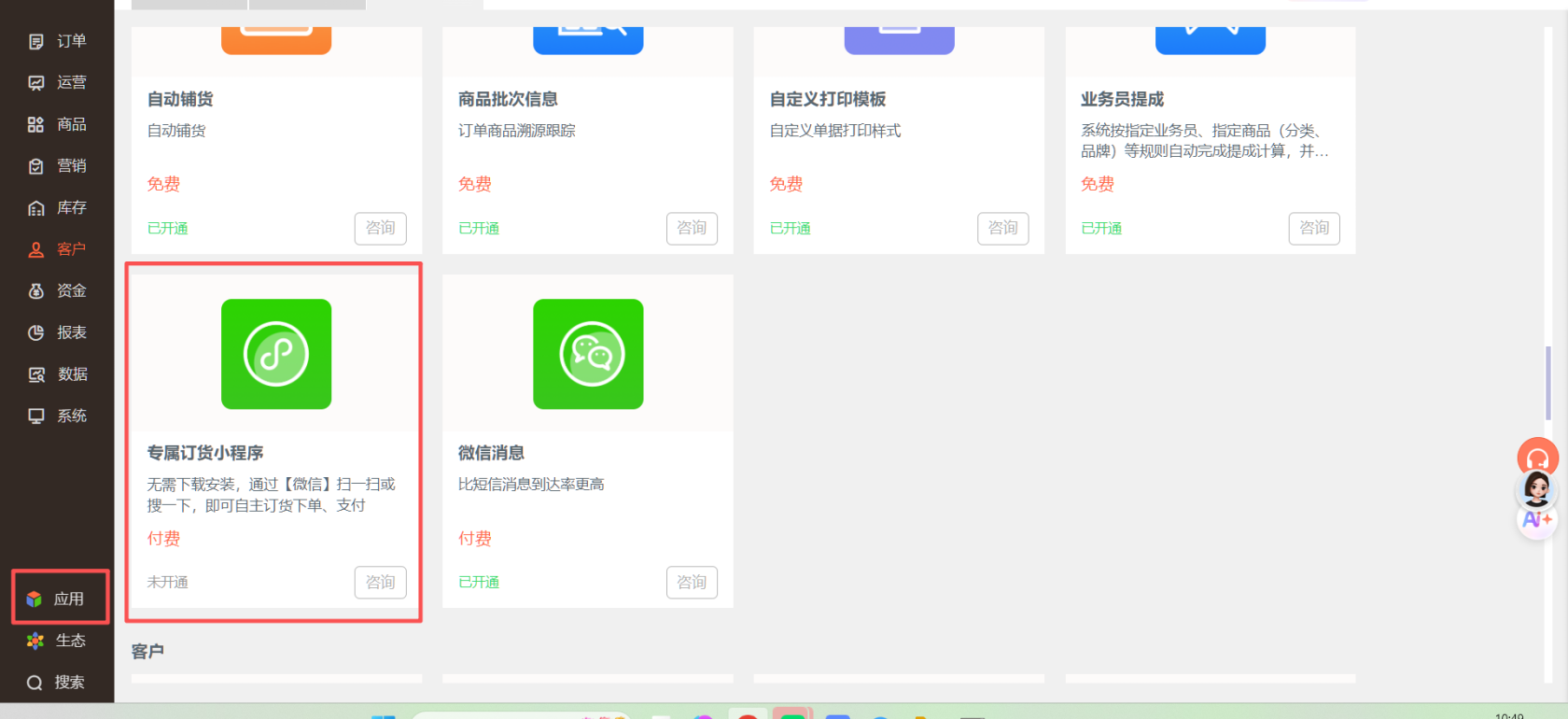Click 已开通 status on 微信消息 card
Viewport: 1568px width, 719px height.
tap(479, 582)
